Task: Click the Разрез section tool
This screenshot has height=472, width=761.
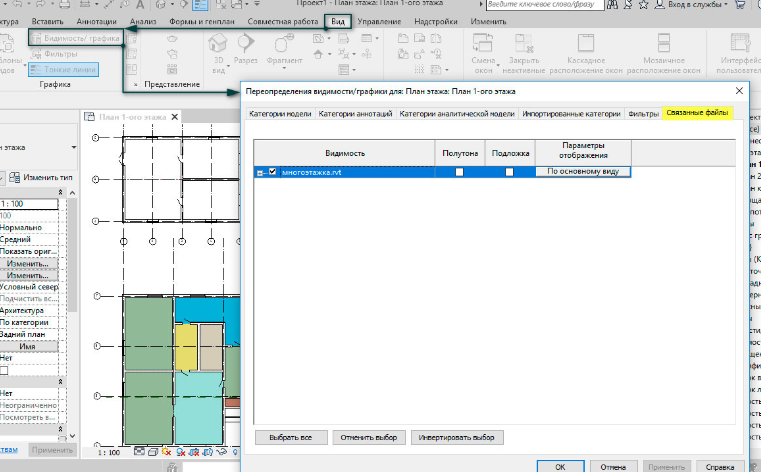Action: (x=246, y=45)
